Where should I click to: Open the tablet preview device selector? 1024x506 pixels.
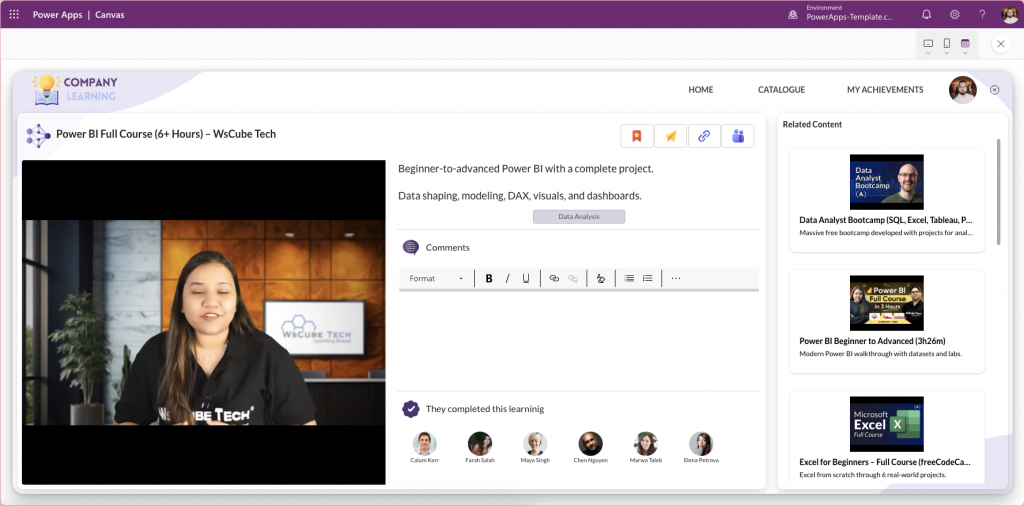tap(928, 44)
